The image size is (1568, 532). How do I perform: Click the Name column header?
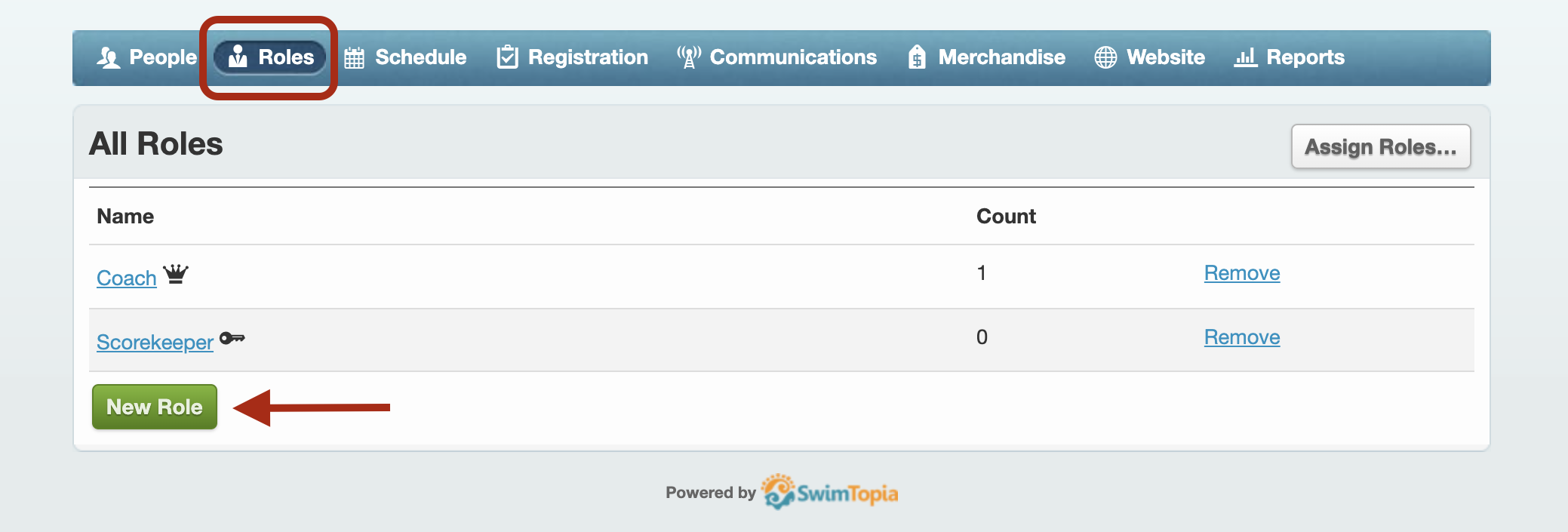[x=125, y=217]
